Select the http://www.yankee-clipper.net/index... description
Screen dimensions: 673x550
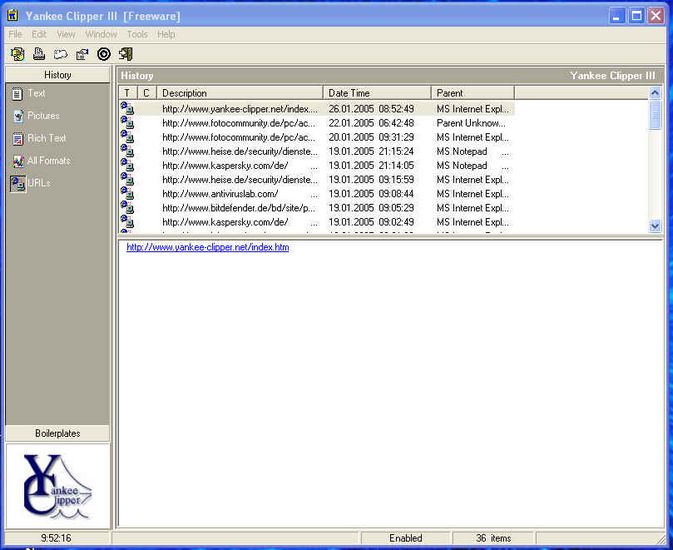click(240, 109)
